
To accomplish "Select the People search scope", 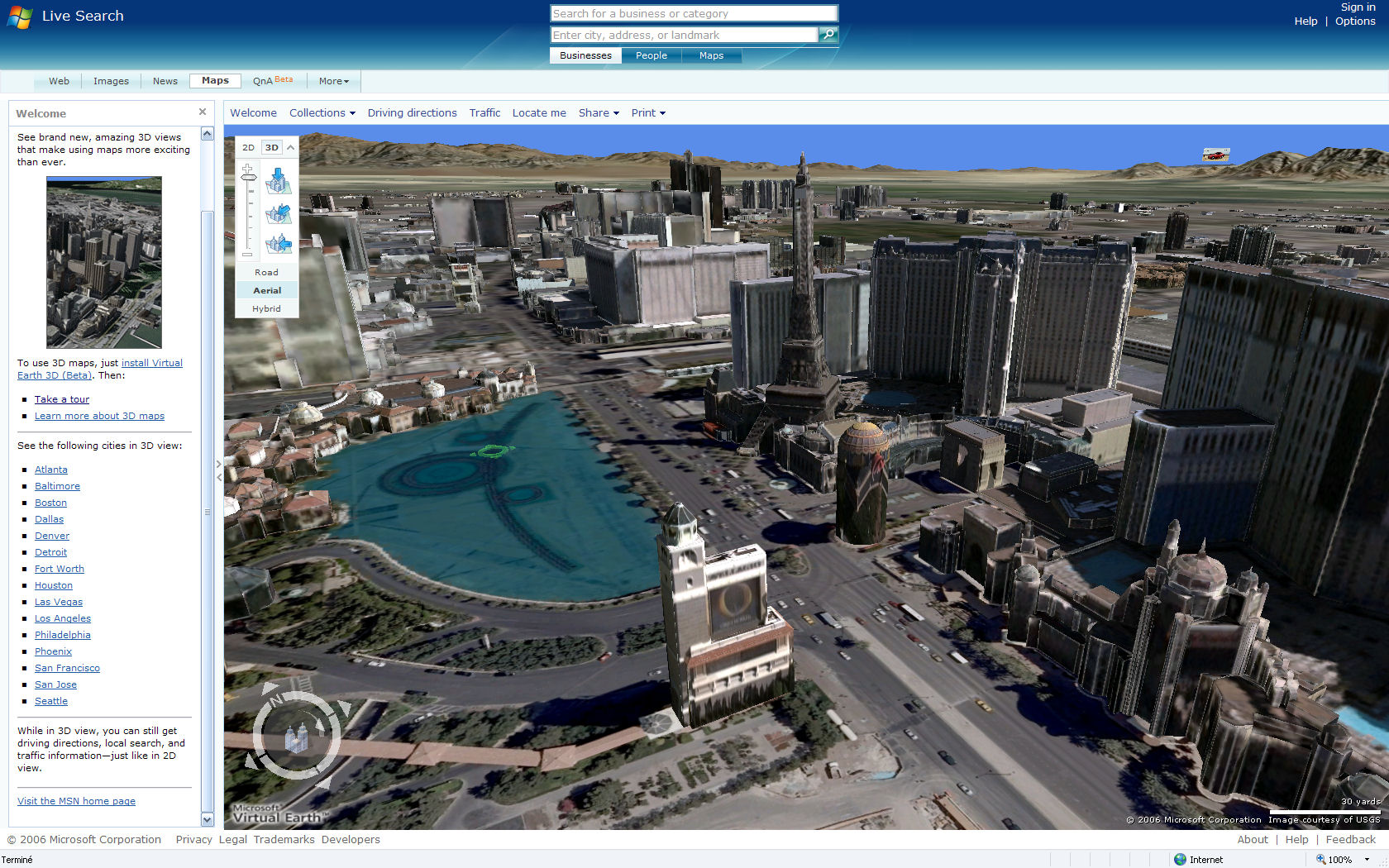I will tap(652, 55).
